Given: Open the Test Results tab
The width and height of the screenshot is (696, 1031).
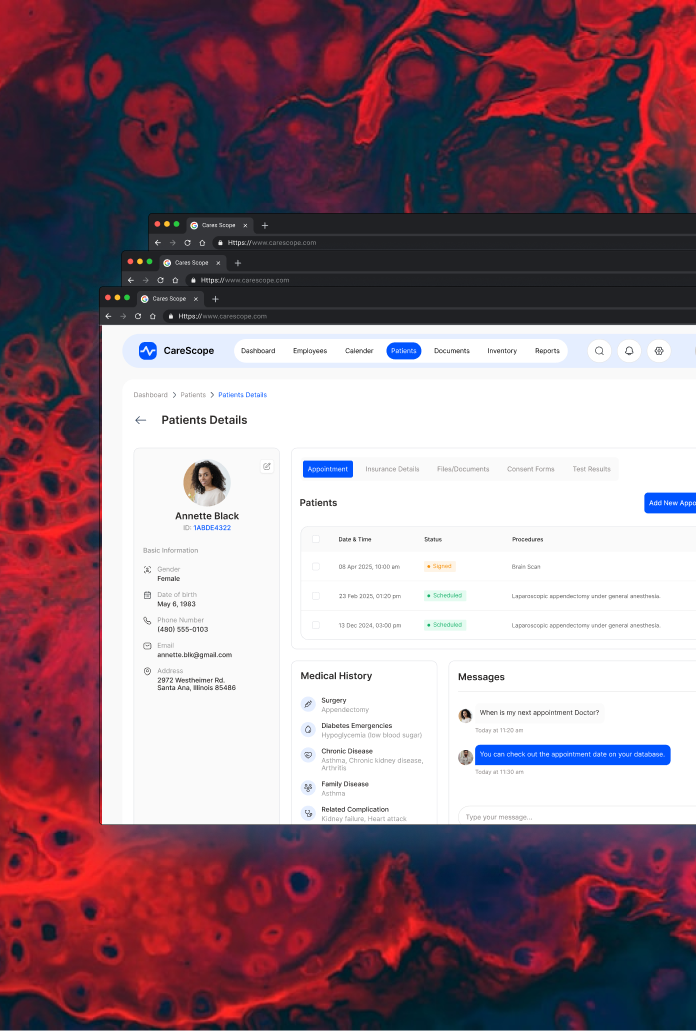Looking at the screenshot, I should (591, 469).
